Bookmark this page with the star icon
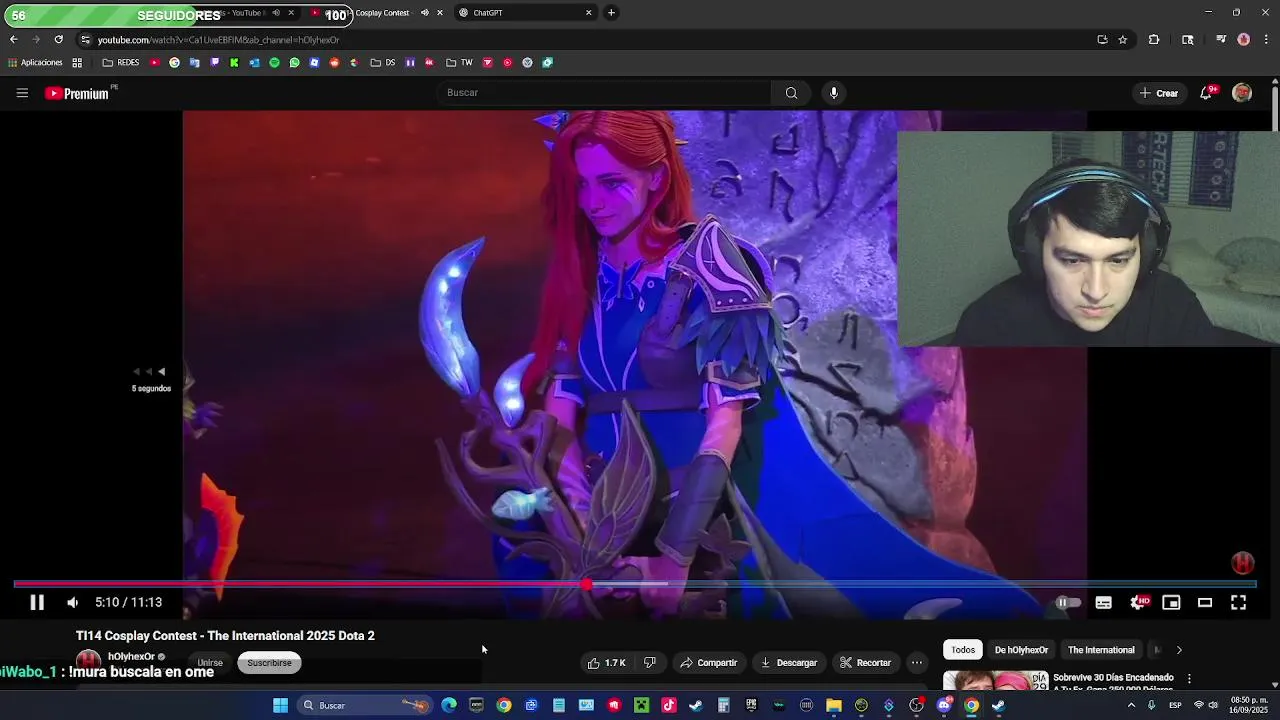The height and width of the screenshot is (720, 1280). point(1123,40)
